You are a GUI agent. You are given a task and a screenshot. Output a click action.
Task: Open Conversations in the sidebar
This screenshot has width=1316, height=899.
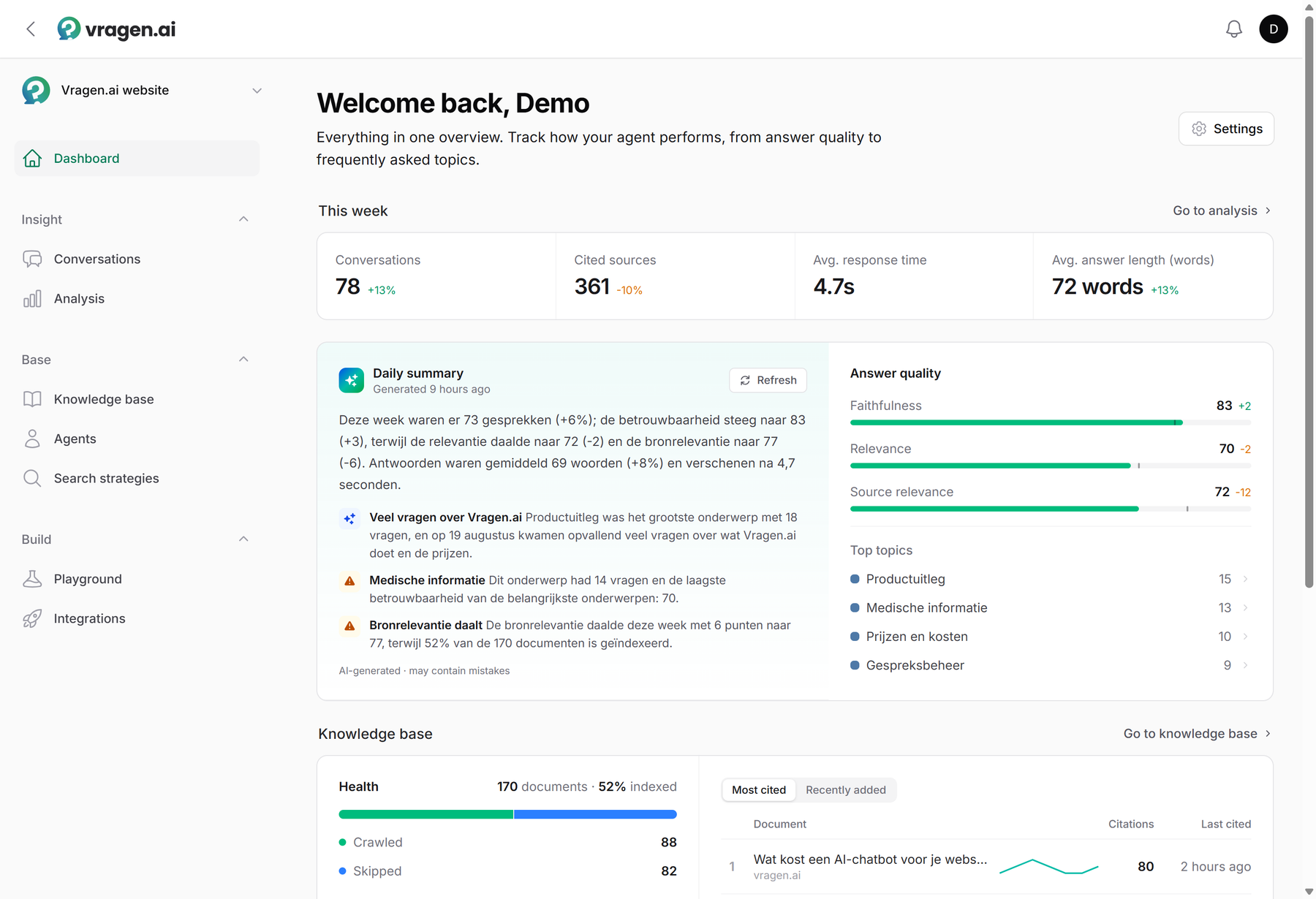click(137, 259)
